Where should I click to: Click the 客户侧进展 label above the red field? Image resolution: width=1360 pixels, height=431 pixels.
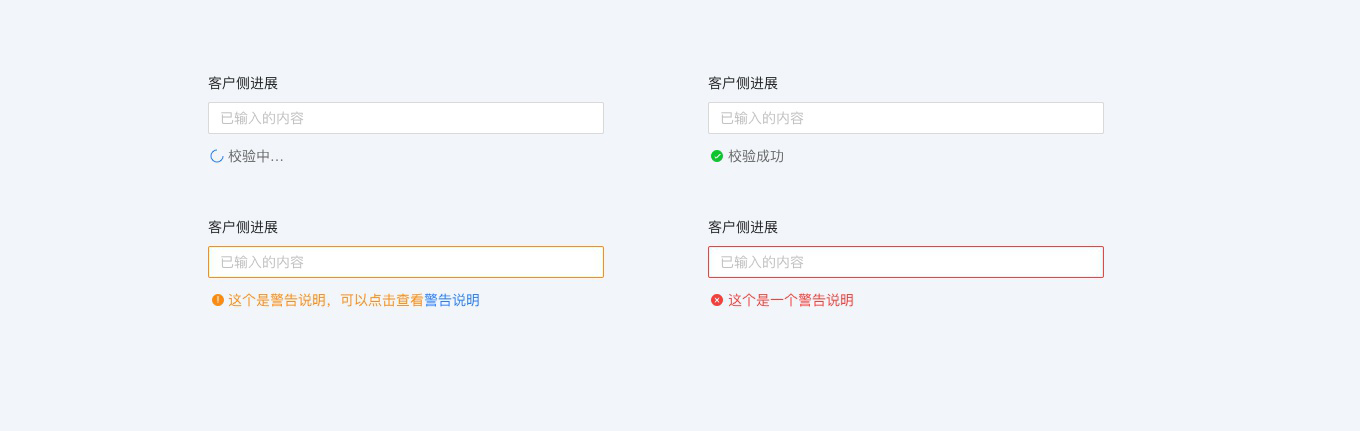(x=743, y=227)
